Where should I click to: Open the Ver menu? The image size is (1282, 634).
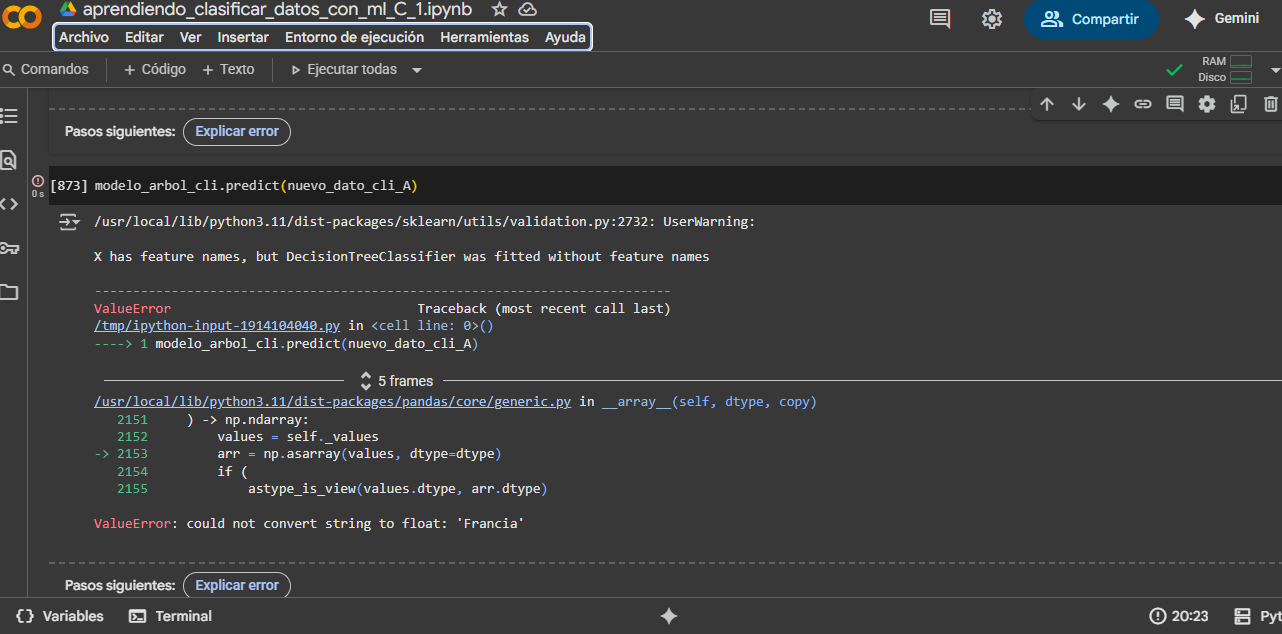190,37
